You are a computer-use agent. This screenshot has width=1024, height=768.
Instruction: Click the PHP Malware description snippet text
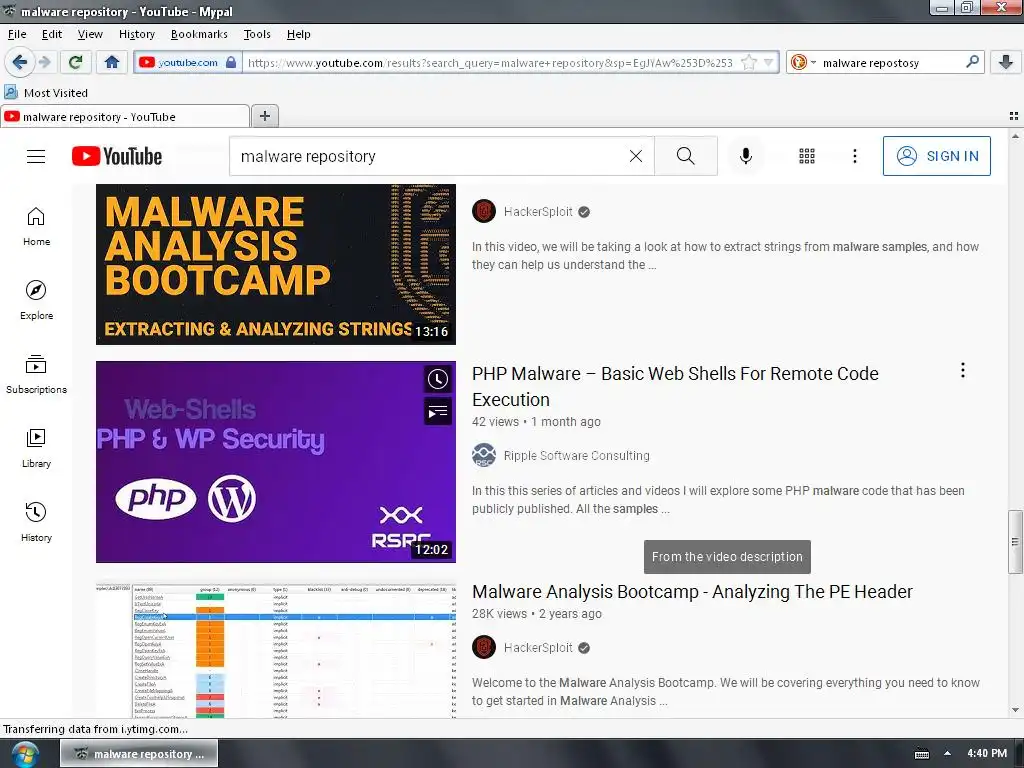(x=718, y=500)
